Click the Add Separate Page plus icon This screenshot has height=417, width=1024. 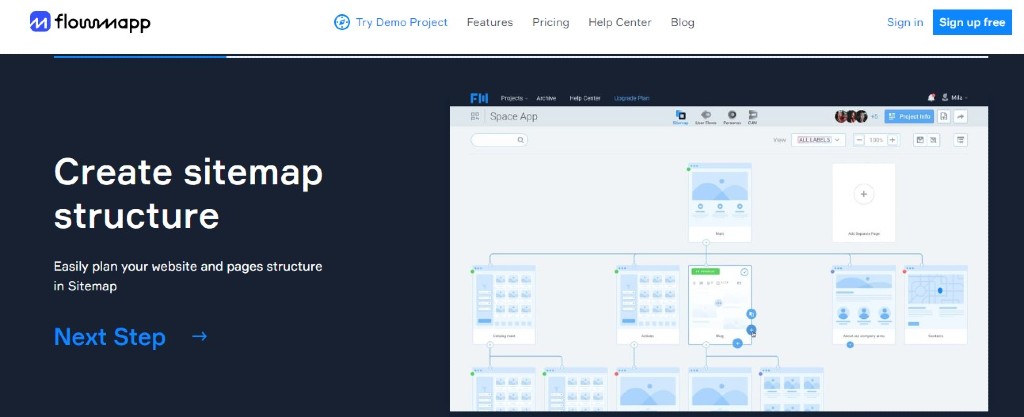pyautogui.click(x=863, y=194)
